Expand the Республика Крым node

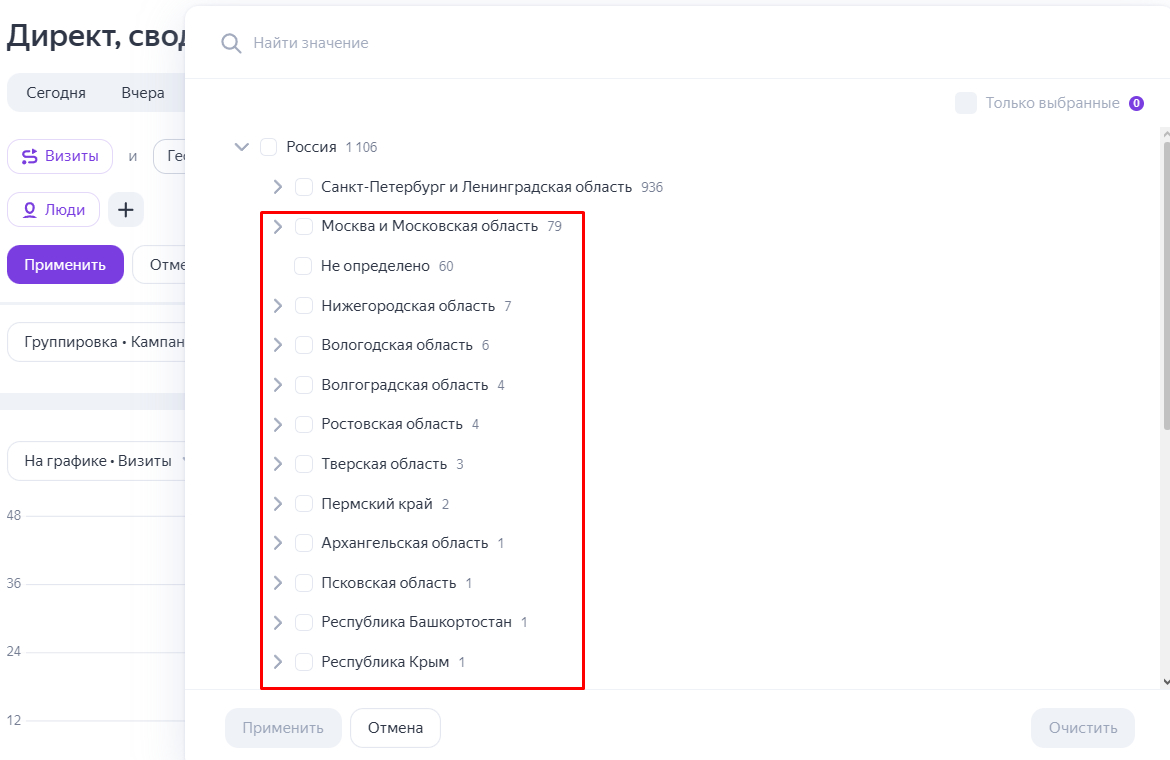[278, 662]
